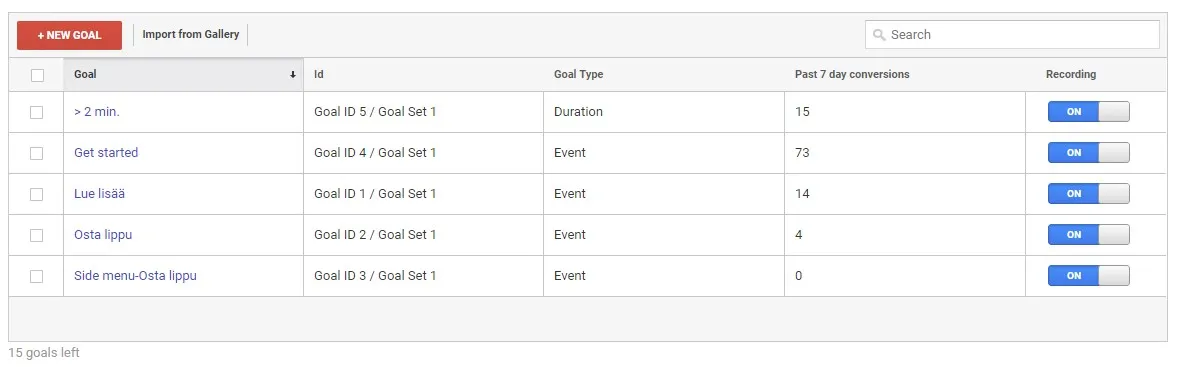Create a new goal with + NEW GOAL

[69, 35]
